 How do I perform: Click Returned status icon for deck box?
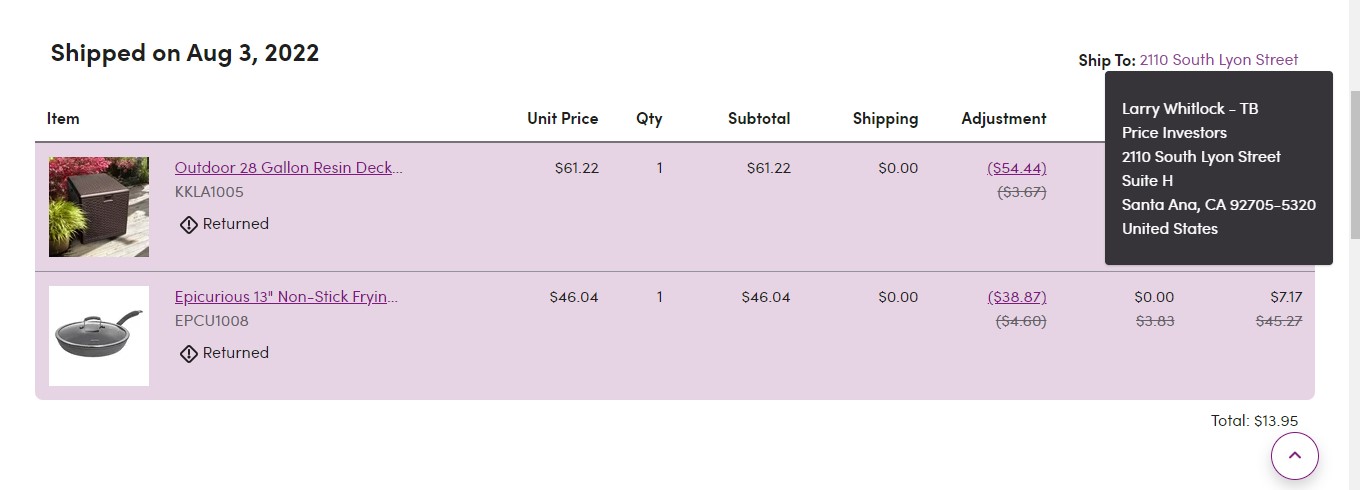click(188, 225)
